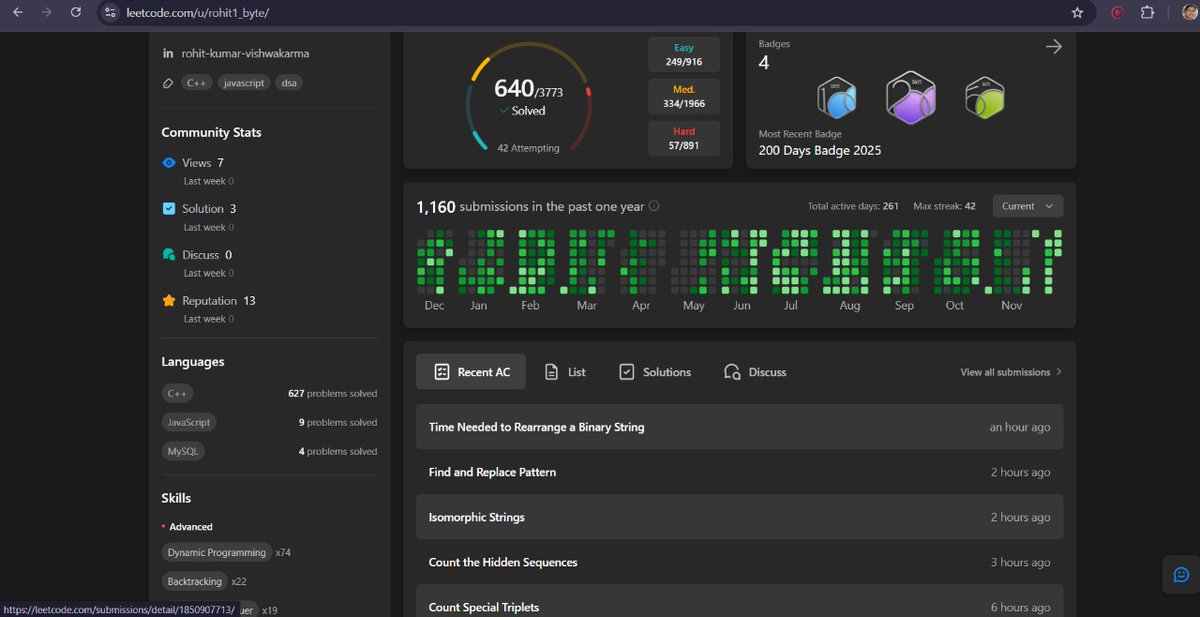Click the 627 problems solved text
The image size is (1200, 617).
point(333,394)
